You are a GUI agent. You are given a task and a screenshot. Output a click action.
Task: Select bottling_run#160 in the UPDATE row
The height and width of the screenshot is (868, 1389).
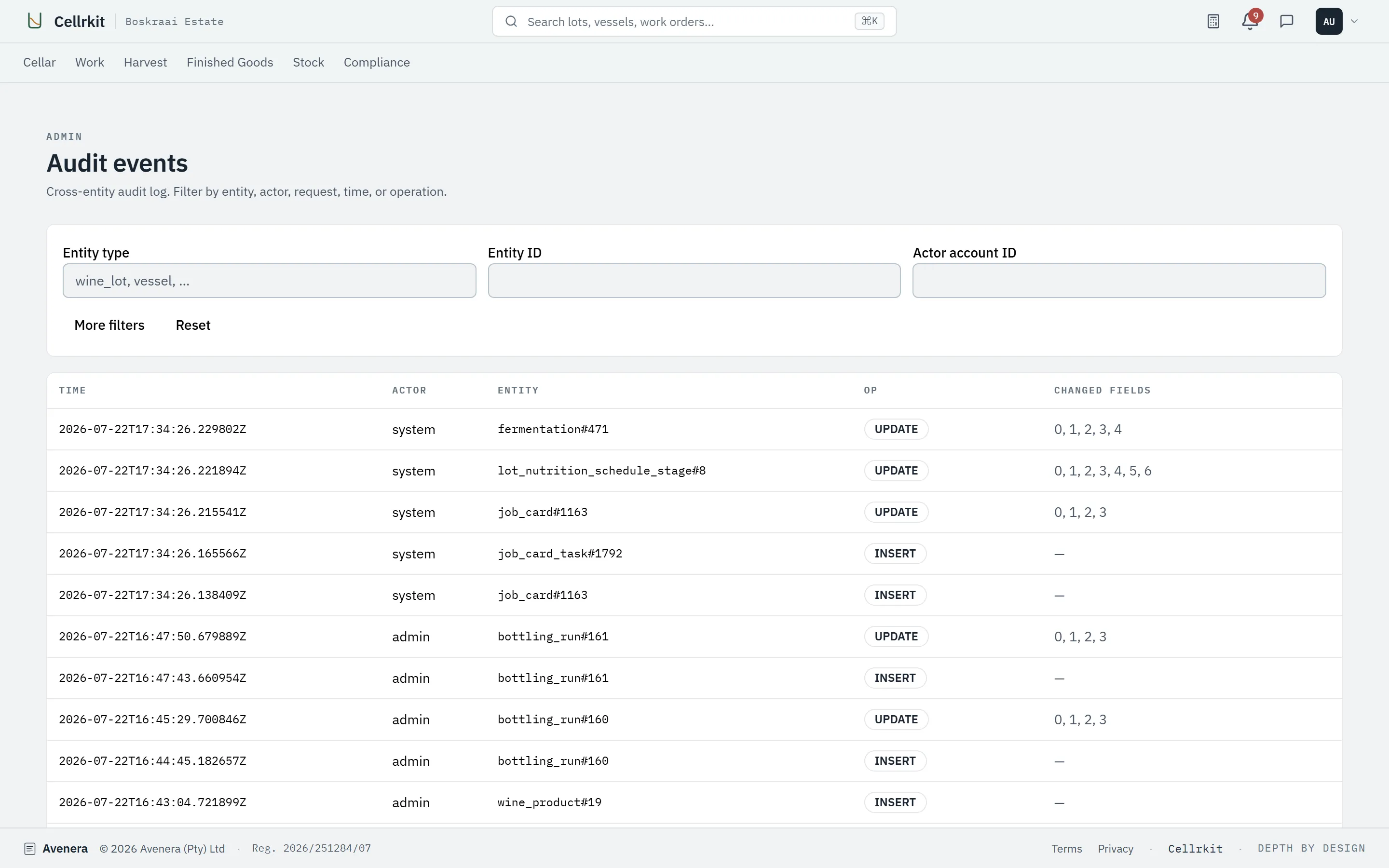tap(553, 719)
